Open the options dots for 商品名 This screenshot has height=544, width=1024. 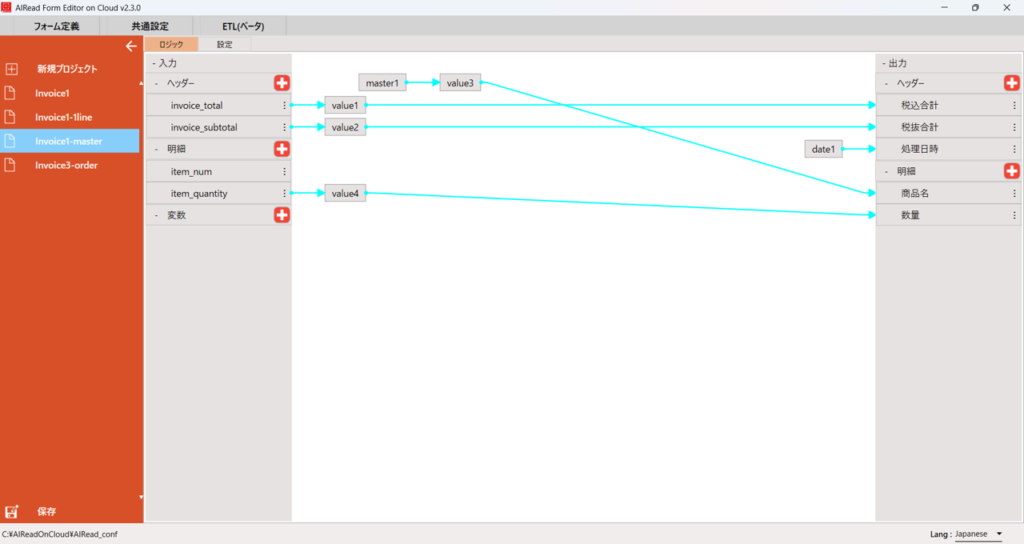(x=1013, y=193)
